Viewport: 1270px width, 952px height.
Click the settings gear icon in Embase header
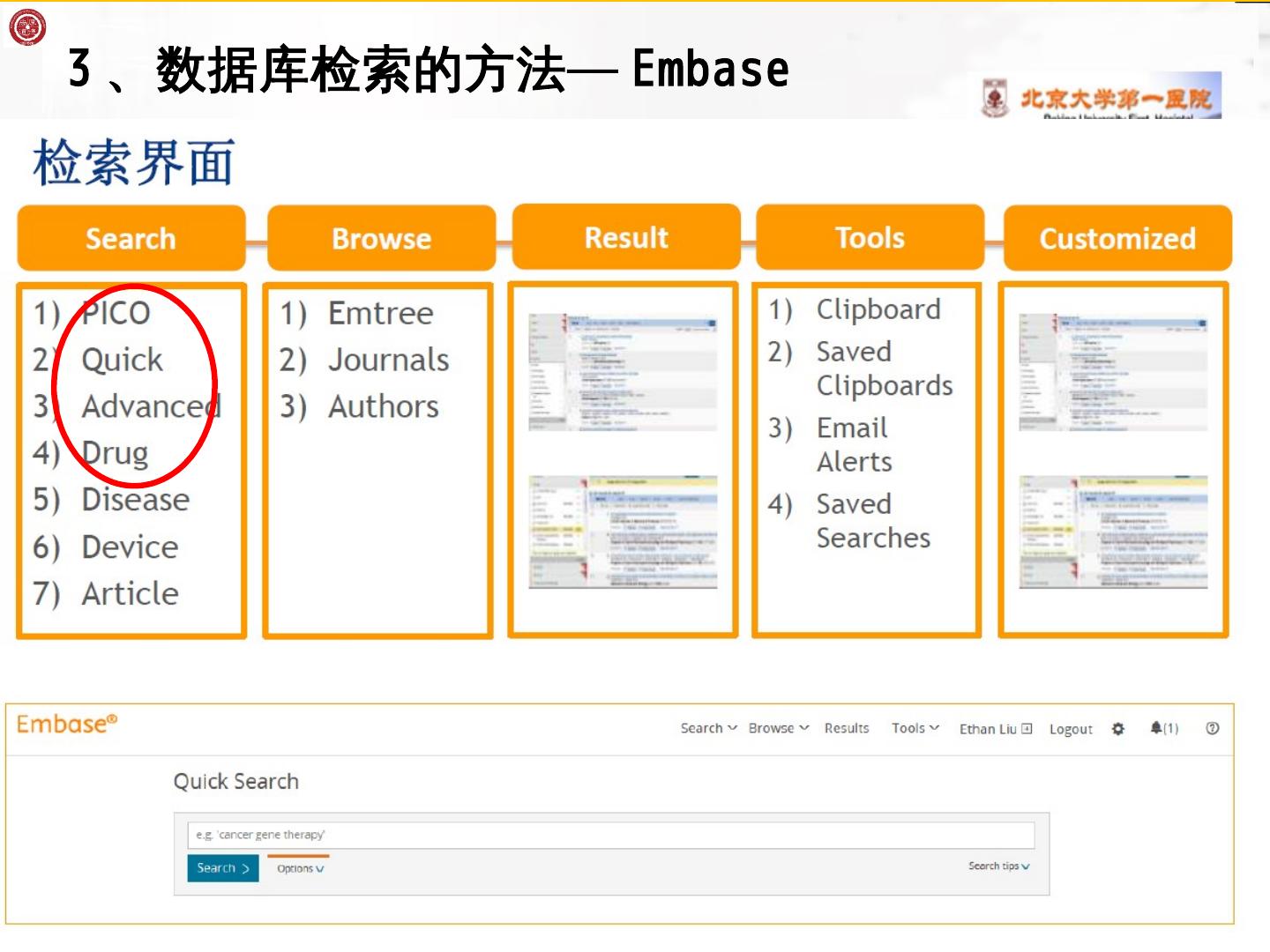coord(1118,729)
